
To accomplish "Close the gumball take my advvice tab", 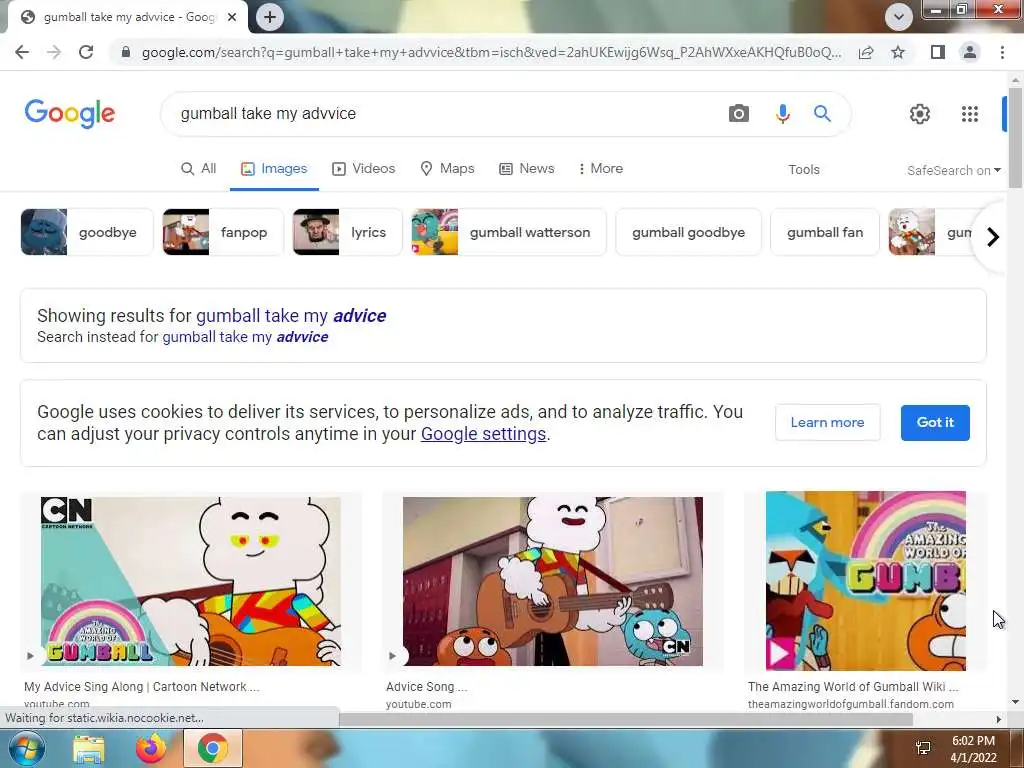I will 232,17.
